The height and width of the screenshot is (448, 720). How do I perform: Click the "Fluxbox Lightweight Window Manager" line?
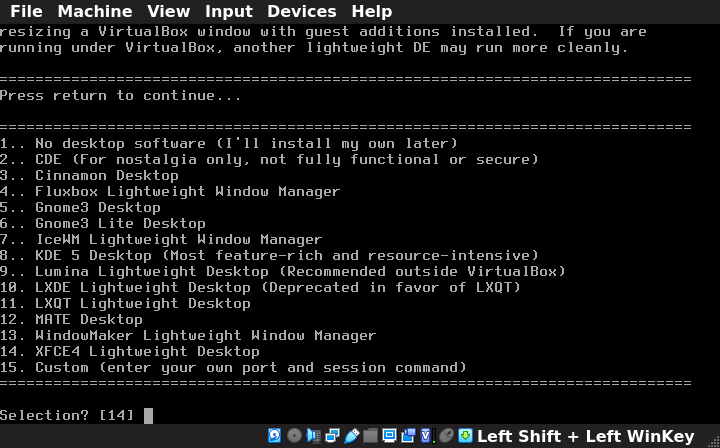click(170, 191)
